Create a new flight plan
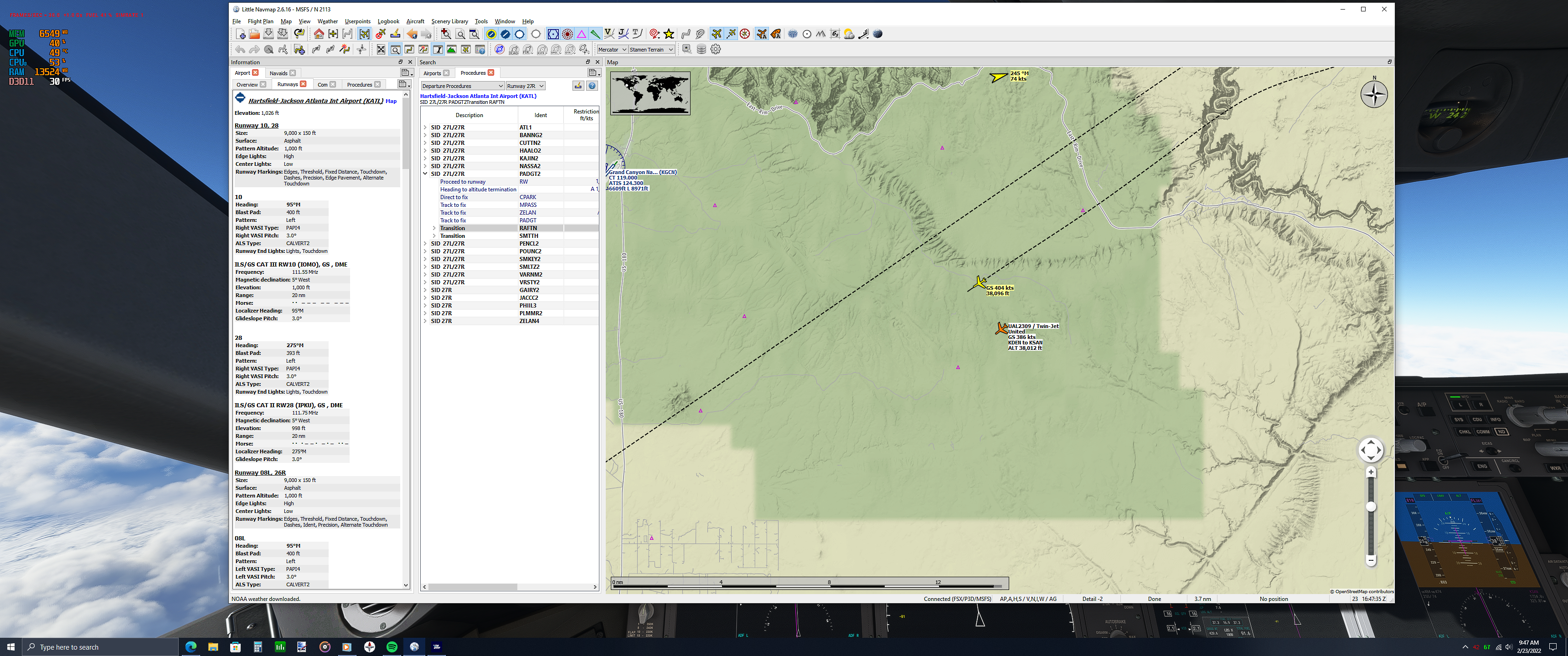Screen dimensions: 1568x656 241,34
